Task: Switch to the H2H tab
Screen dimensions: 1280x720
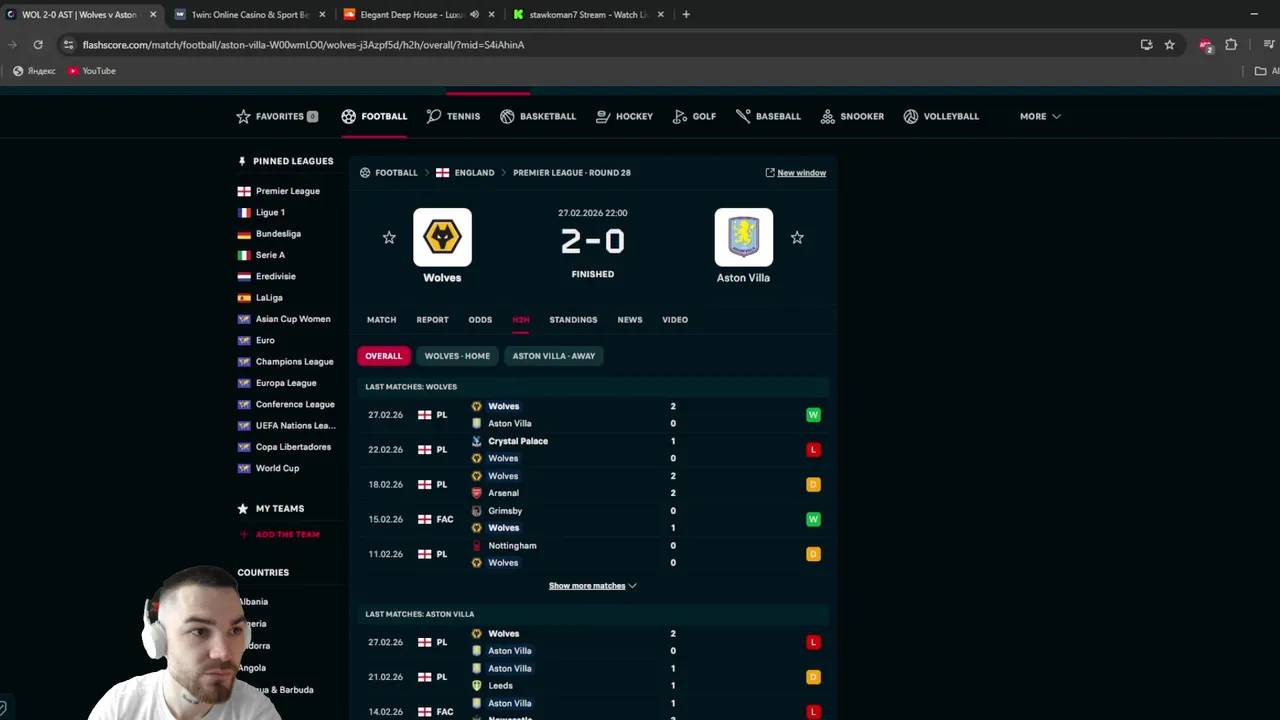Action: pos(521,320)
